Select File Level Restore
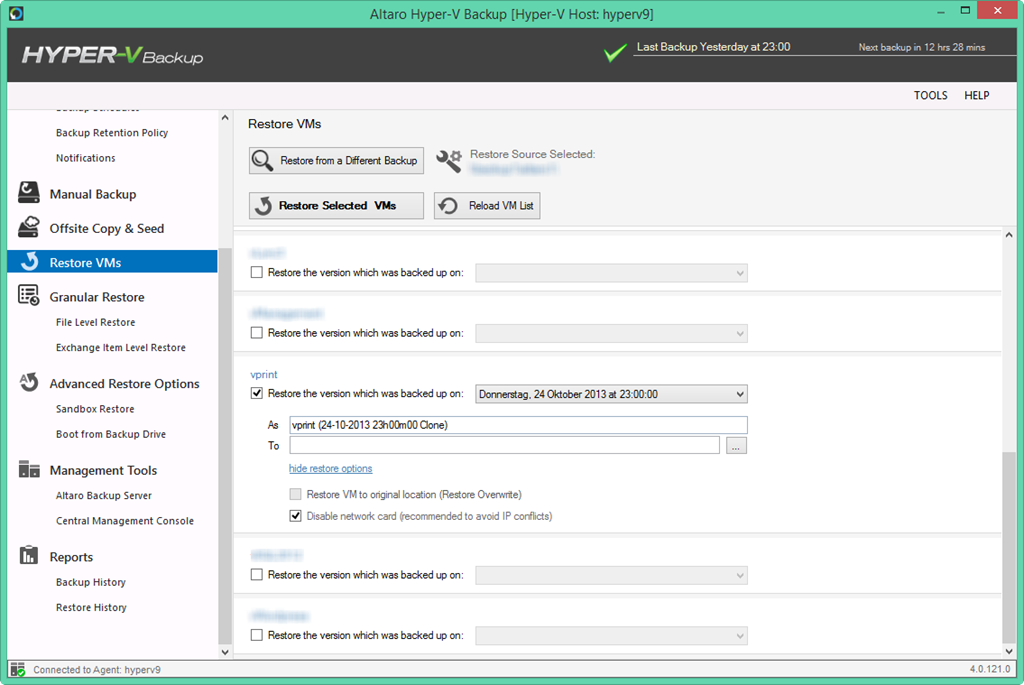The image size is (1024, 685). coord(95,322)
